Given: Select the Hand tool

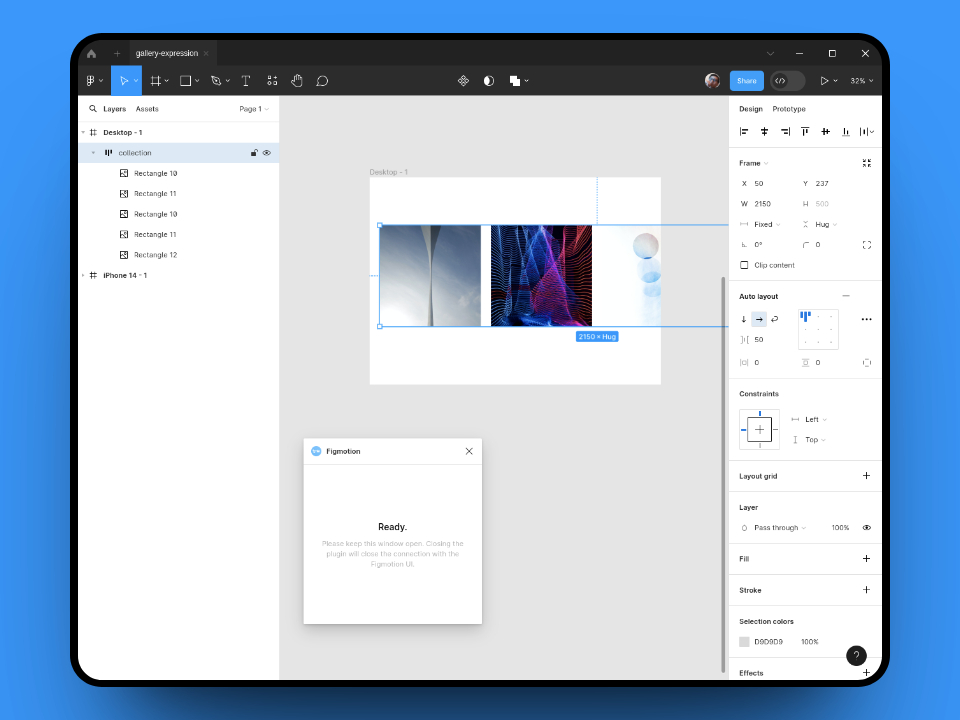Looking at the screenshot, I should tap(297, 81).
